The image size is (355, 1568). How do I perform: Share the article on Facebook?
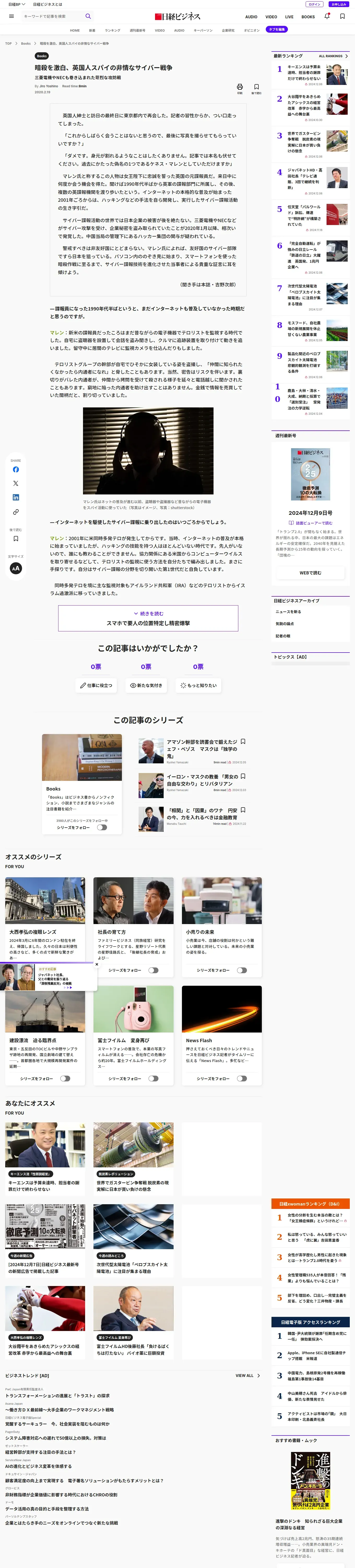pyautogui.click(x=16, y=469)
